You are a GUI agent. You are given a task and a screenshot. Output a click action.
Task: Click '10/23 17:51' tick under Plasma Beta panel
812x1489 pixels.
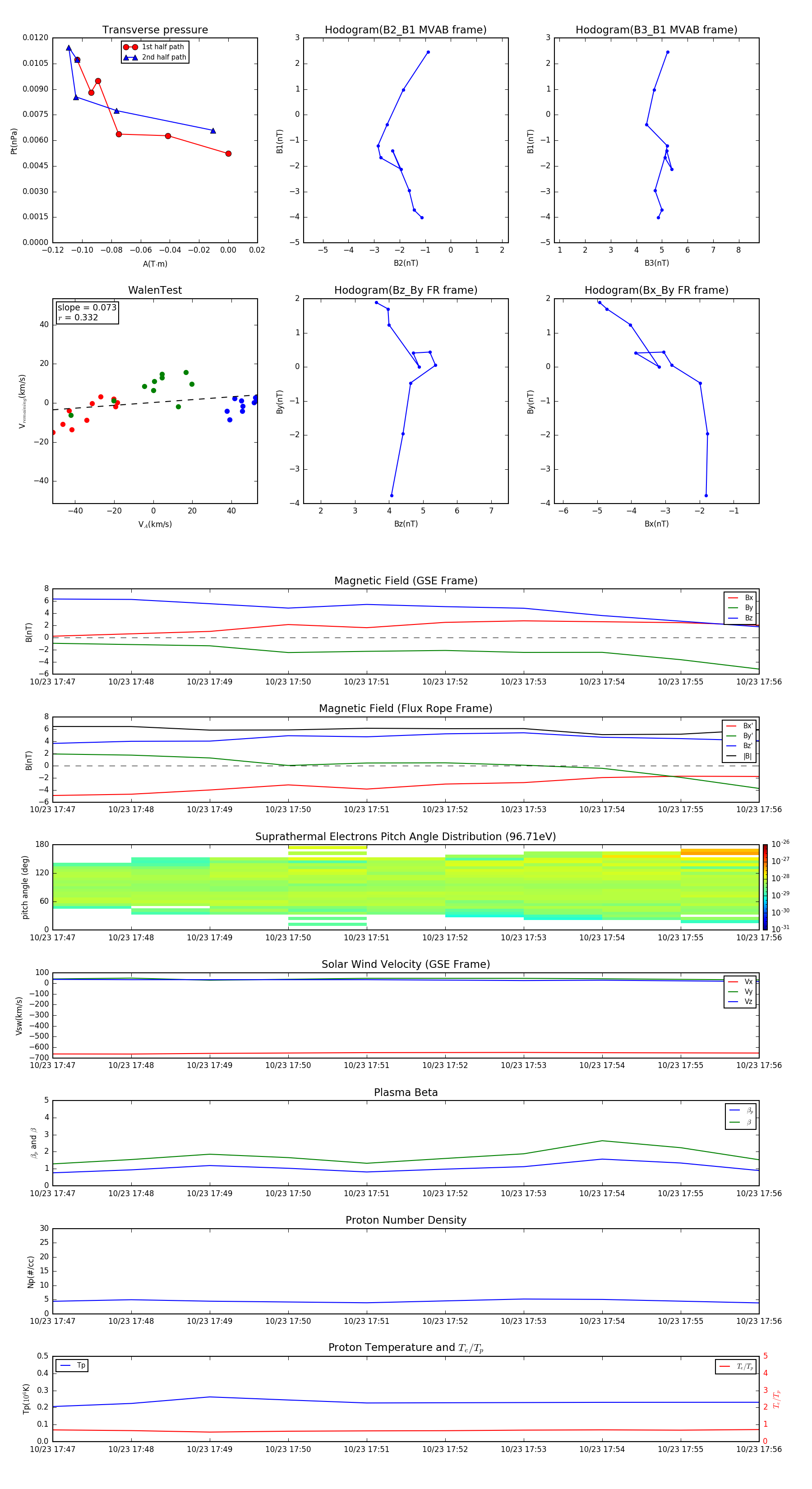[366, 1193]
